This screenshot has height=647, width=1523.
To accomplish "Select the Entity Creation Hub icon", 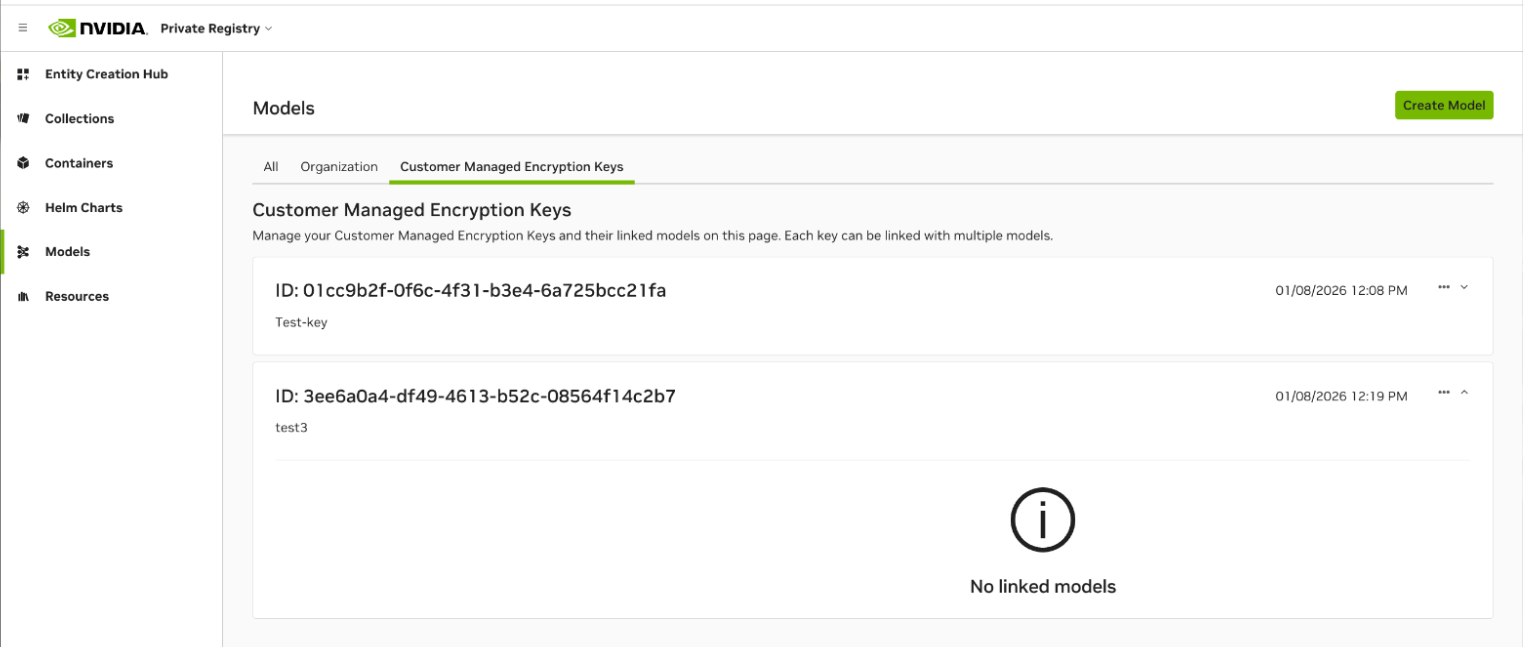I will click(23, 73).
